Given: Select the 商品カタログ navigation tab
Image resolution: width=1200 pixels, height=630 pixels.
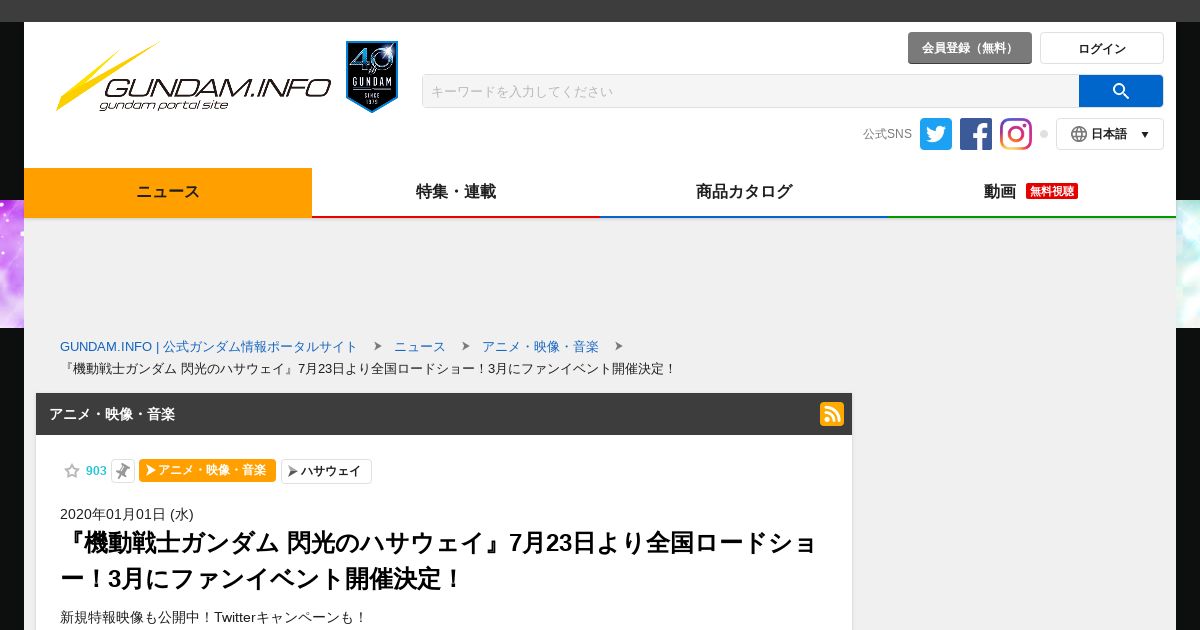Looking at the screenshot, I should pos(744,192).
